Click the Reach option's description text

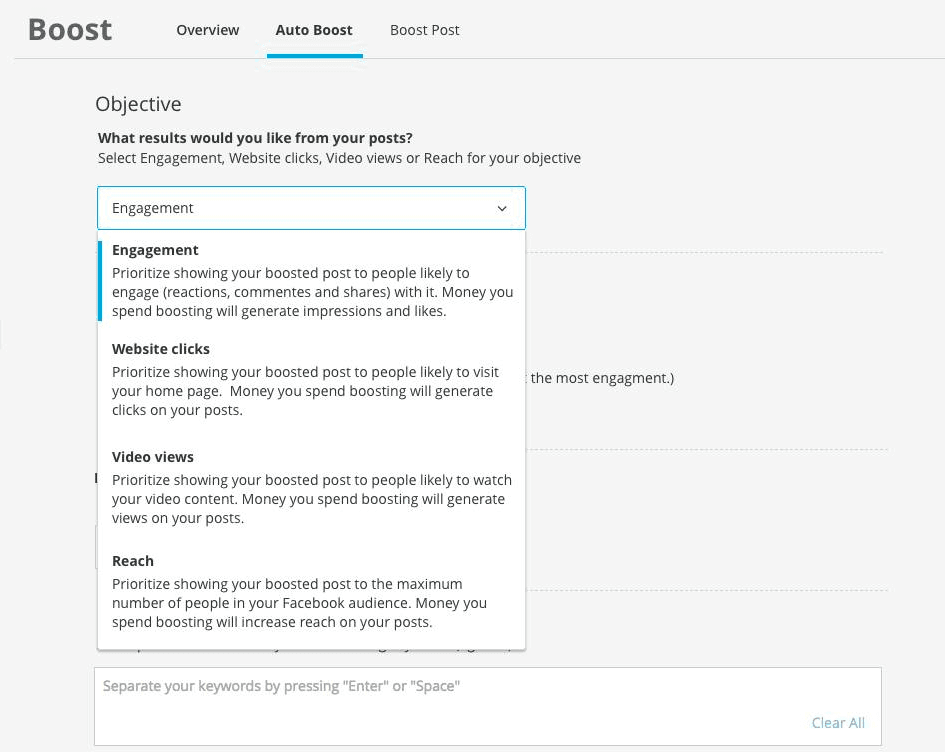tap(300, 603)
